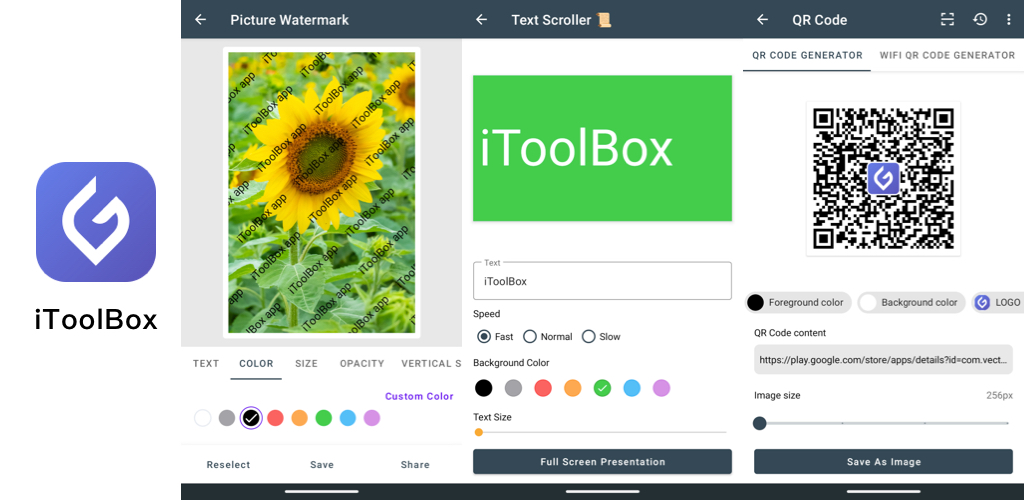Select Fast scroll speed

pos(495,337)
